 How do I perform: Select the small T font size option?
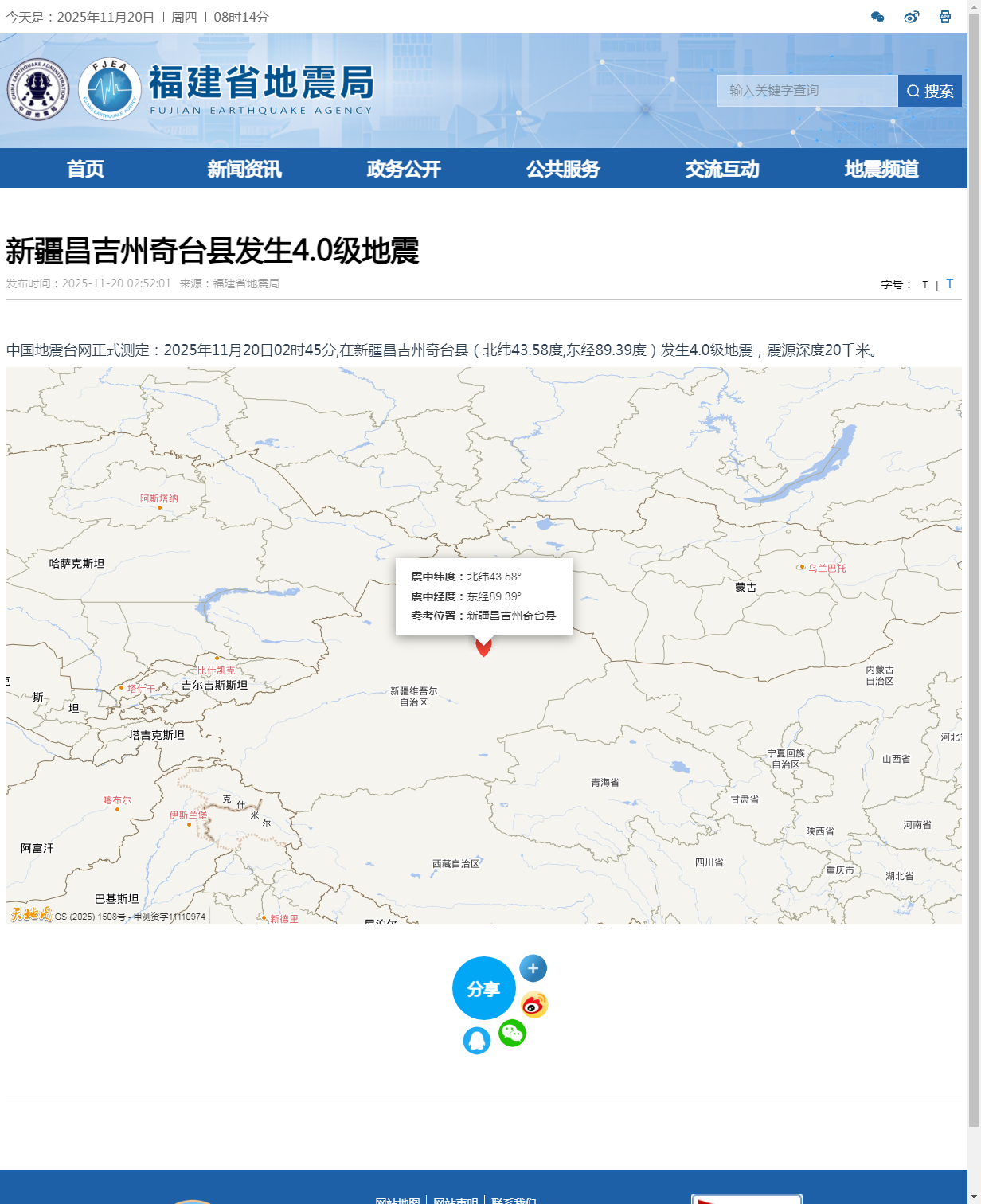924,283
